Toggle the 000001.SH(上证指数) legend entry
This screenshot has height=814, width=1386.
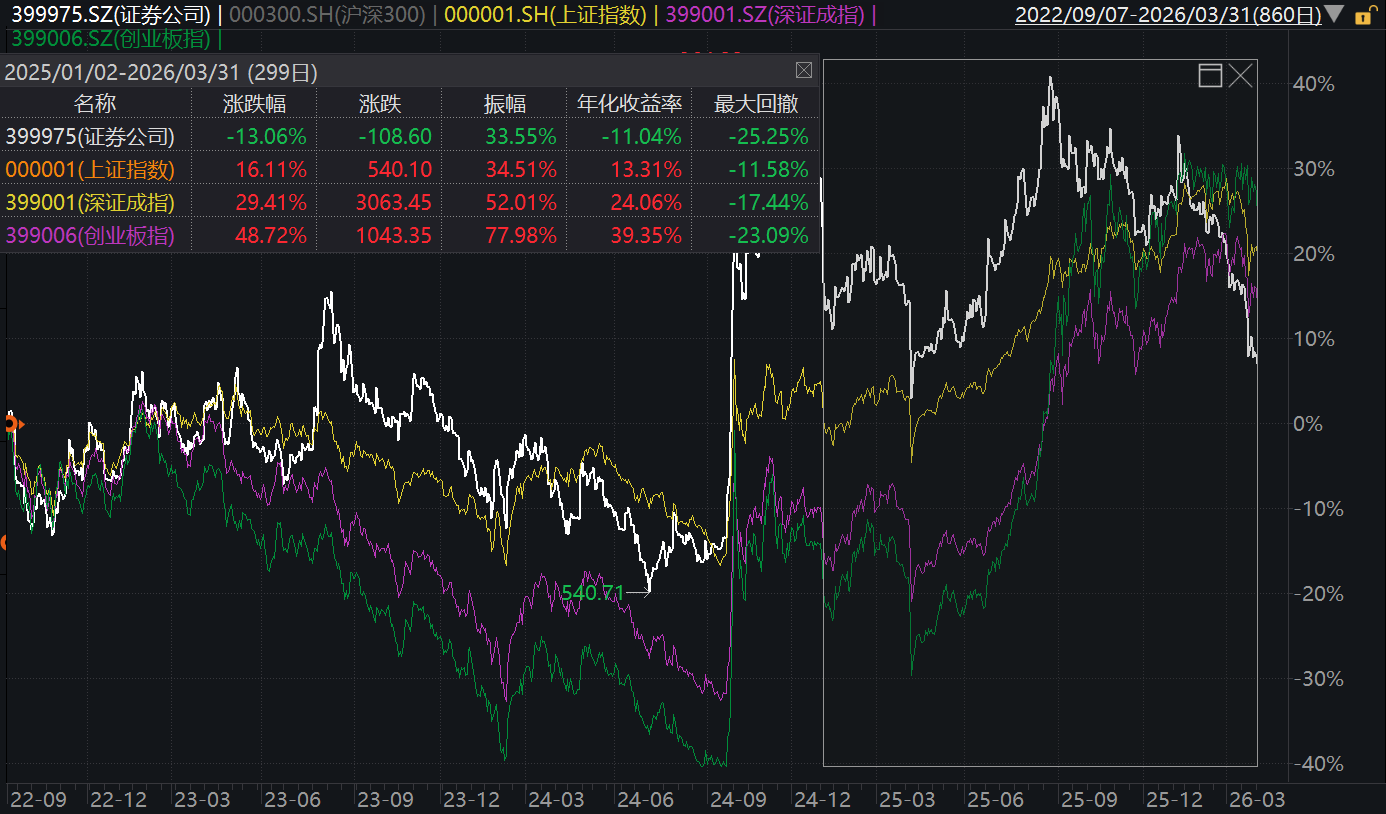tap(545, 15)
